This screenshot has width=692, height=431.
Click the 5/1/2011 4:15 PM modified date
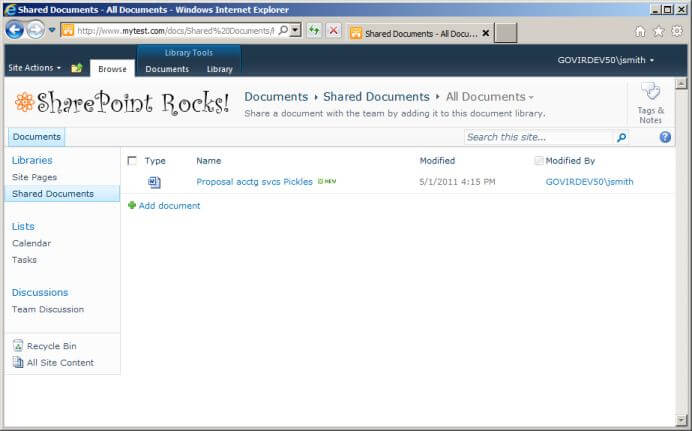pos(457,182)
